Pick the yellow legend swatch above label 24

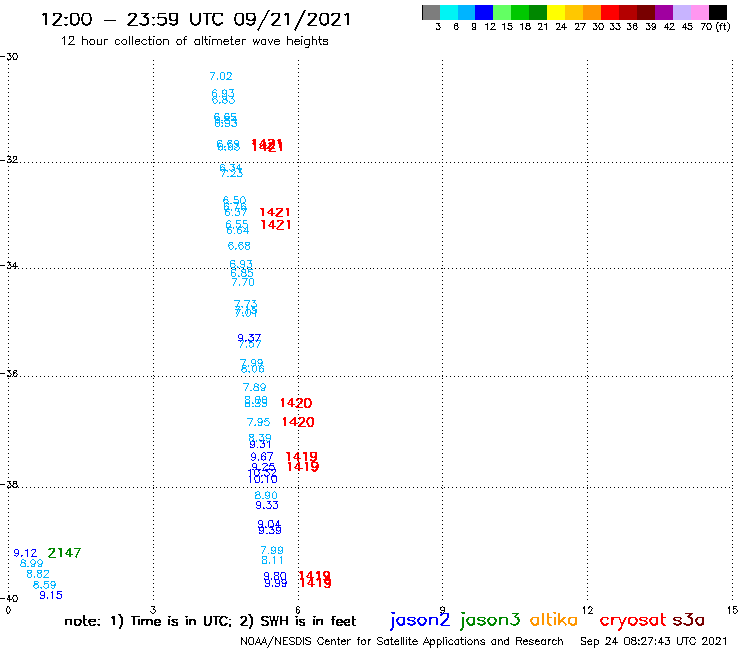556,12
